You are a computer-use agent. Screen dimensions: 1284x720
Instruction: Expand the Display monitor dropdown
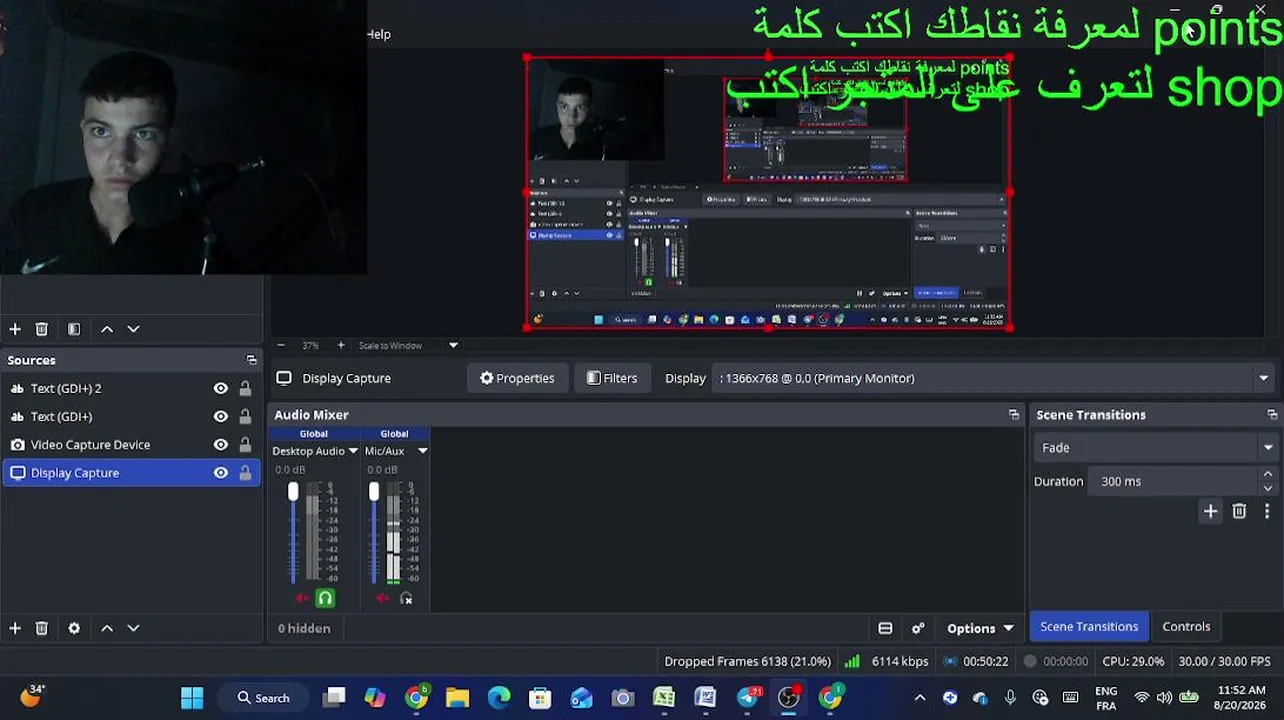pos(1264,378)
